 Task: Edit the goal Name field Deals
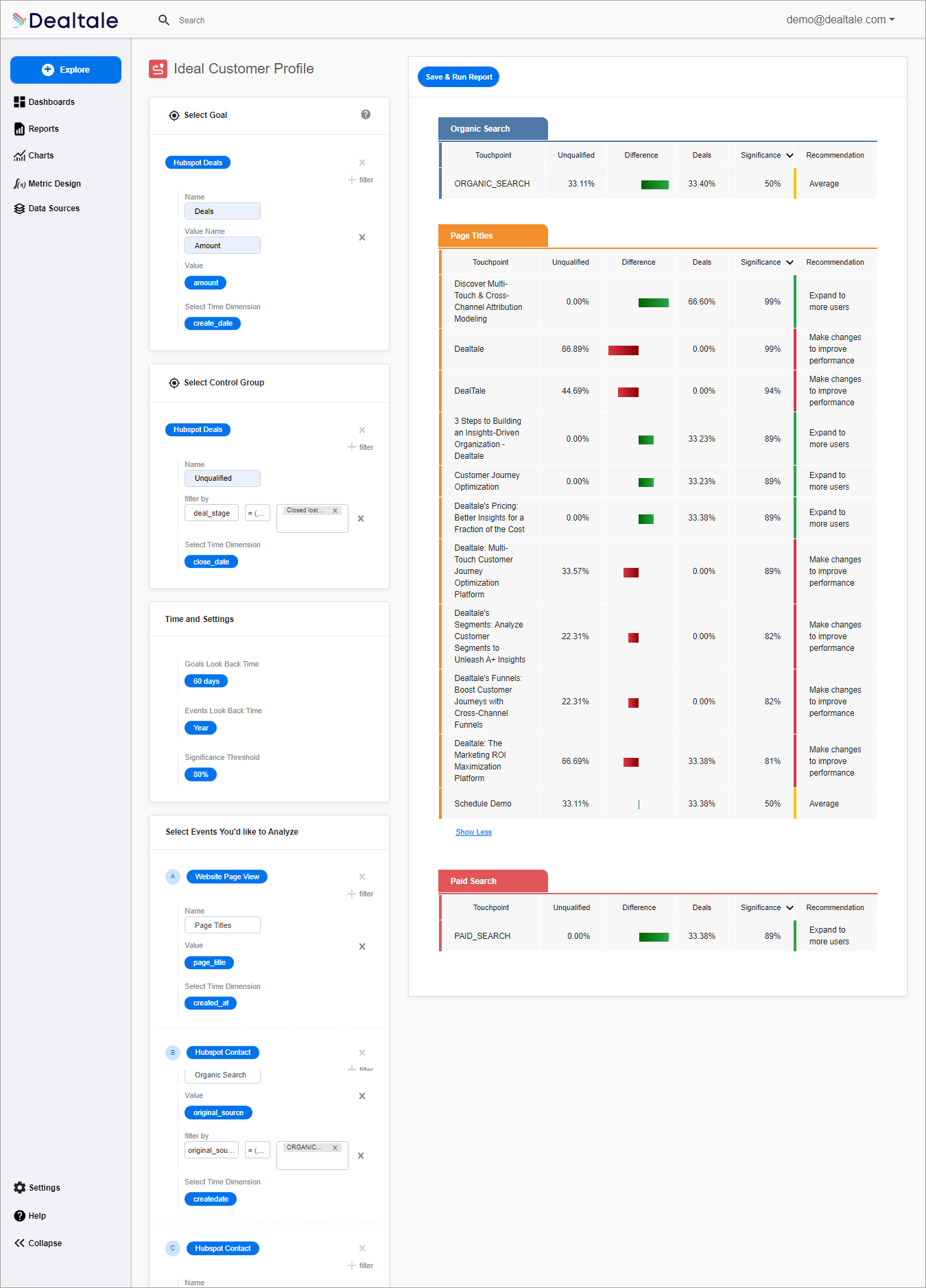(x=222, y=211)
